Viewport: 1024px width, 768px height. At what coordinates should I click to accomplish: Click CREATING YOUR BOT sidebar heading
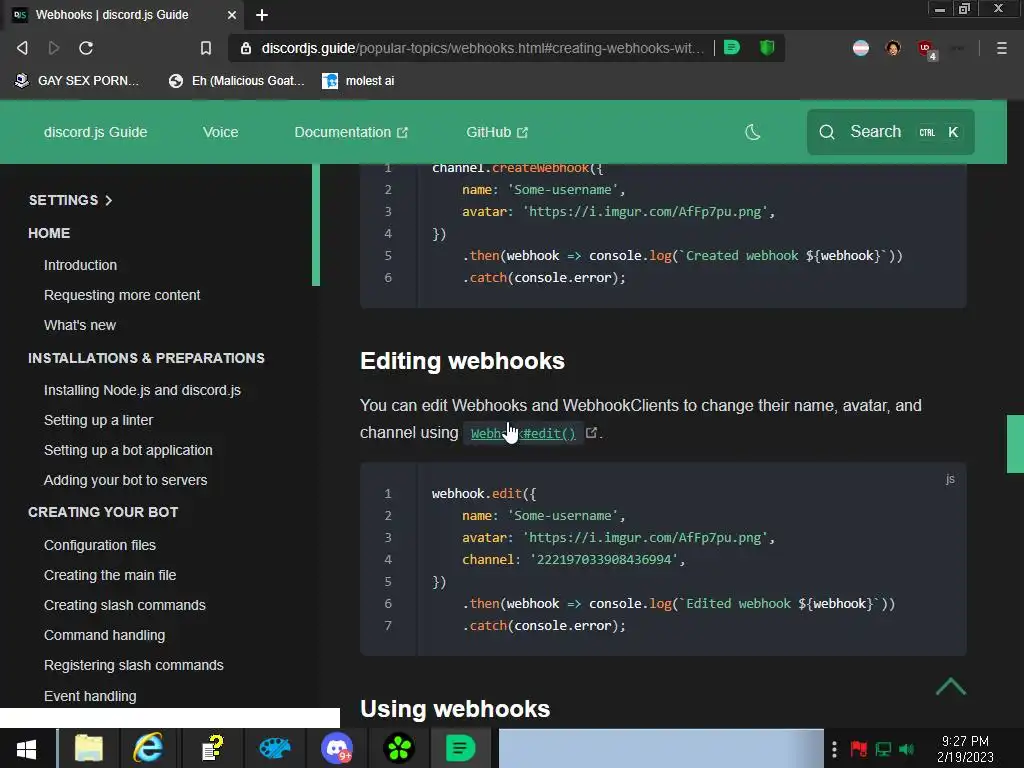pyautogui.click(x=103, y=512)
